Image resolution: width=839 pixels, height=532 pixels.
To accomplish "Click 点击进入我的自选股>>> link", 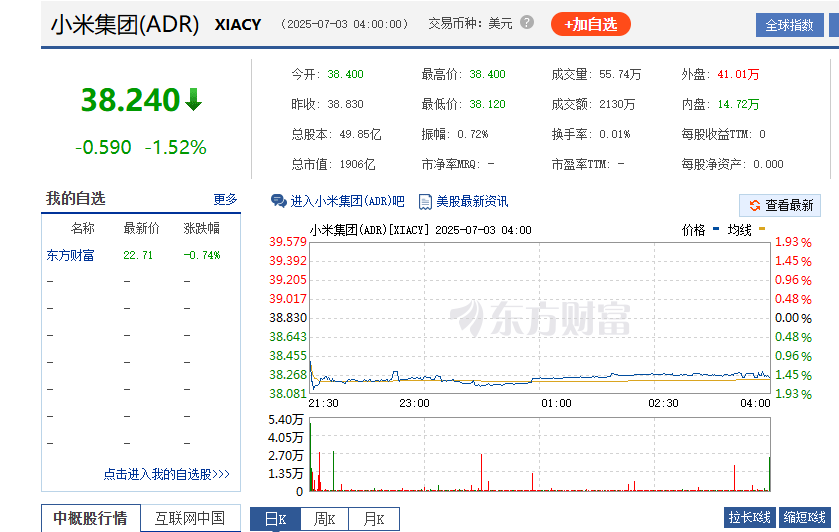I will (166, 474).
